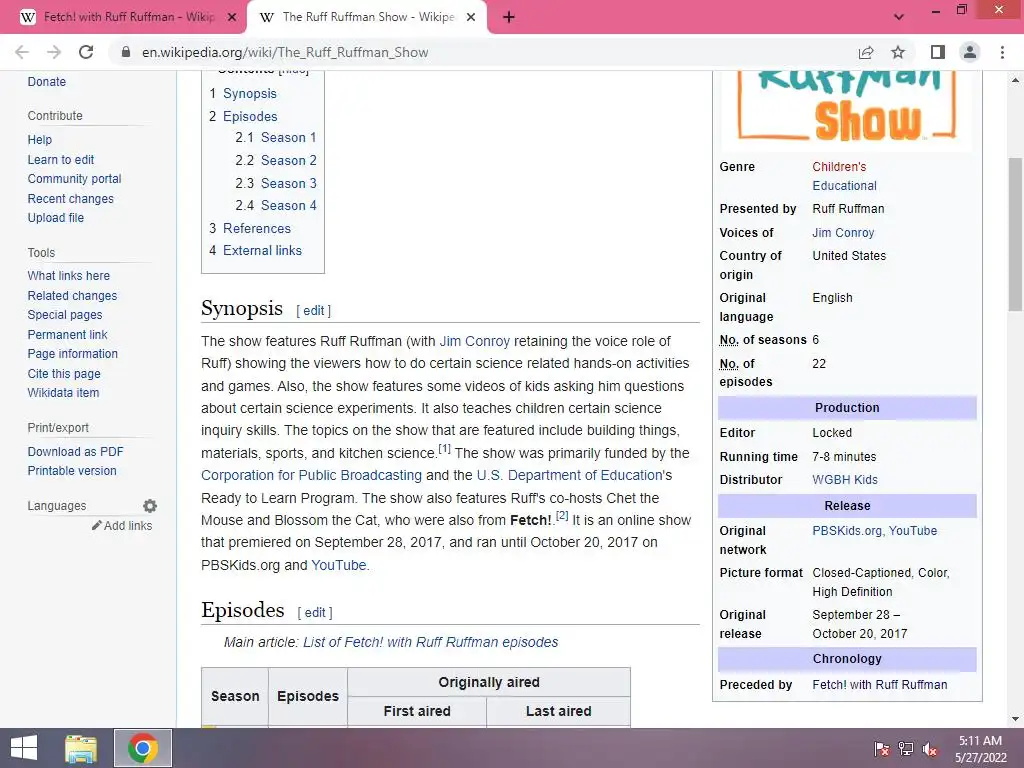Viewport: 1024px width, 768px height.
Task: Open the Windows Start button
Action: tap(24, 748)
